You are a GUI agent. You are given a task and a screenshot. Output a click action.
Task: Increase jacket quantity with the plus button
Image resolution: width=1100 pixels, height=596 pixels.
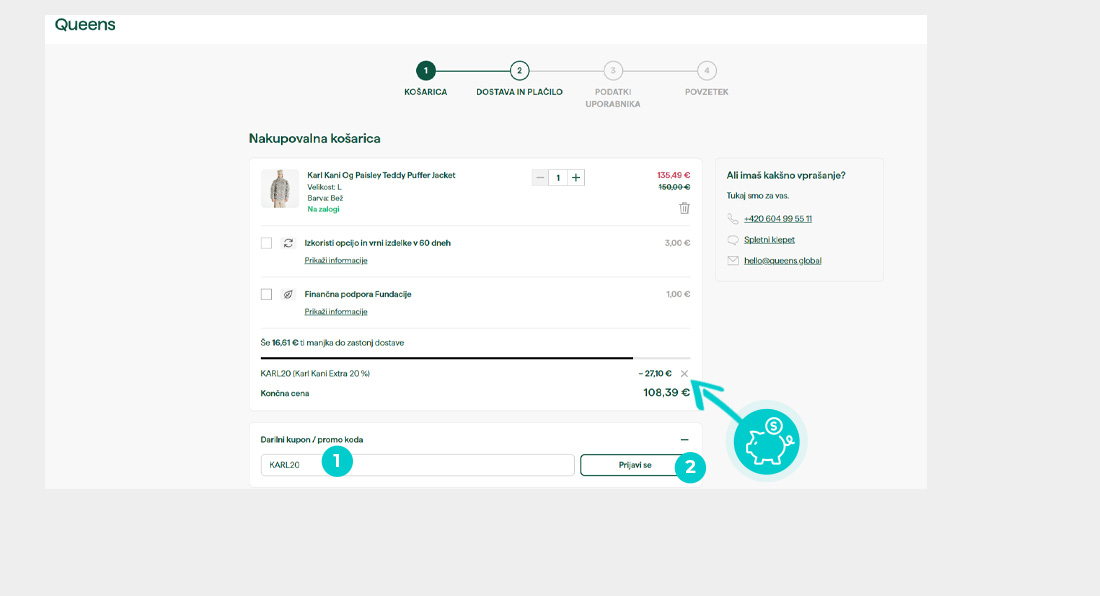576,178
